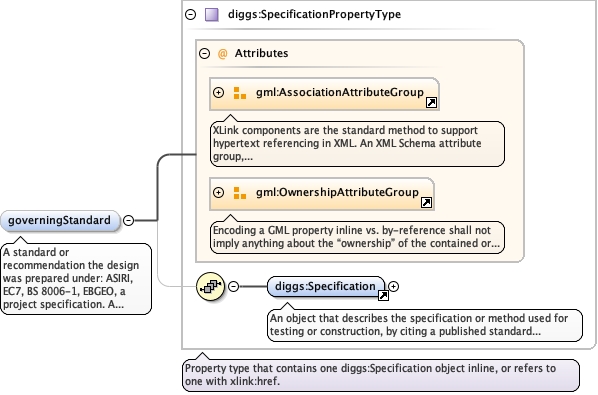Click the XLink components description note
Viewport: 598px width, 395px height.
[357, 144]
